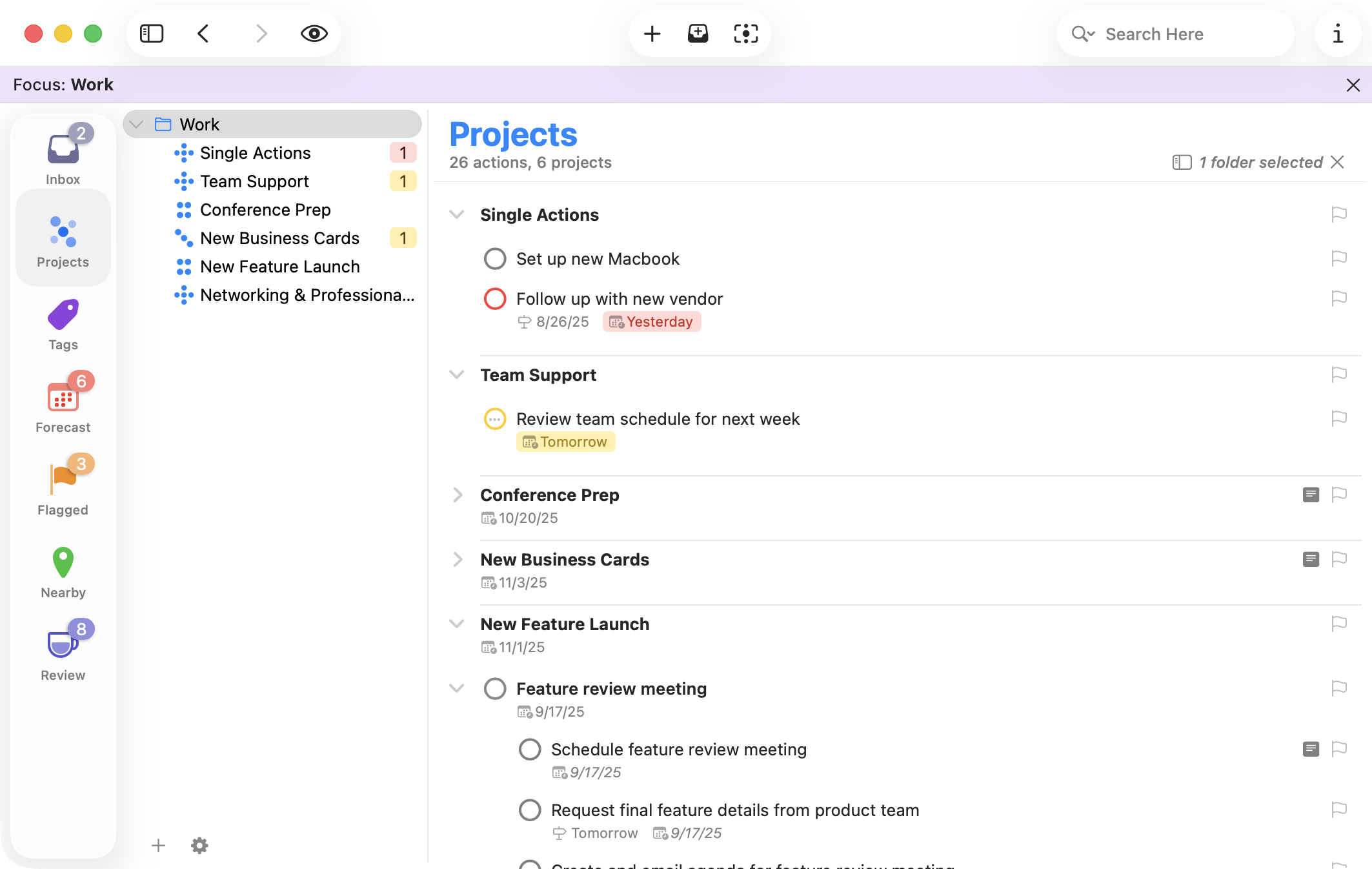This screenshot has height=869, width=1372.
Task: Collapse the New Feature Launch project
Action: pyautogui.click(x=457, y=624)
